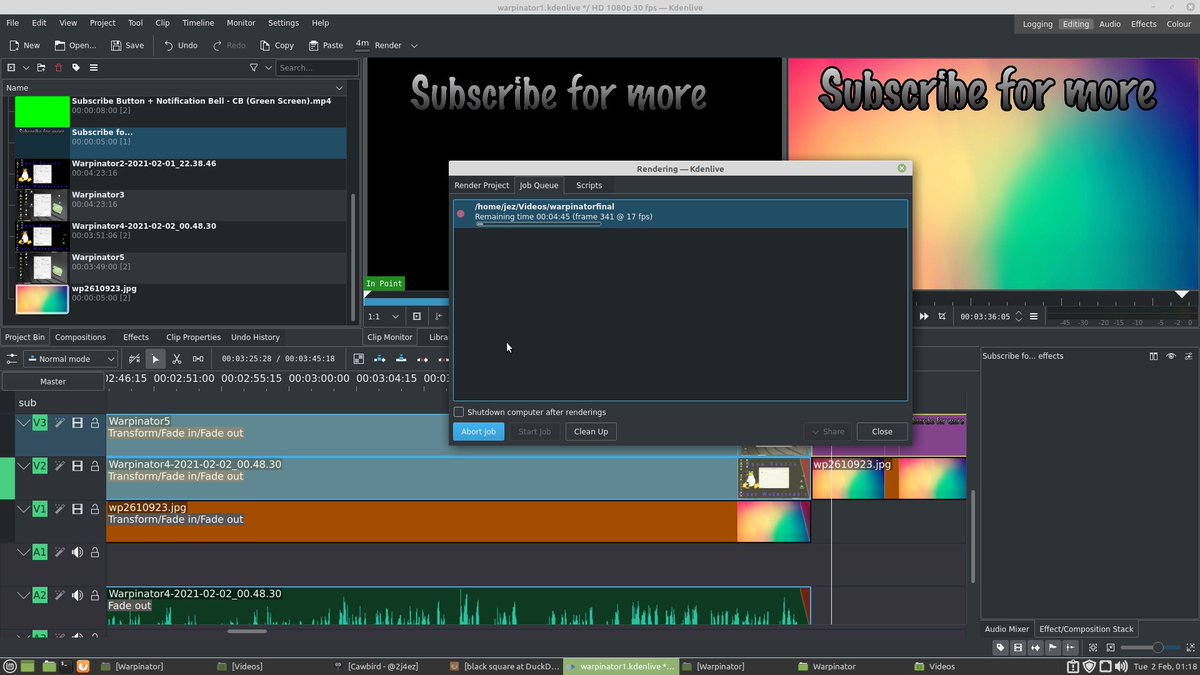
Task: Click the Abort Job button
Action: tap(478, 431)
